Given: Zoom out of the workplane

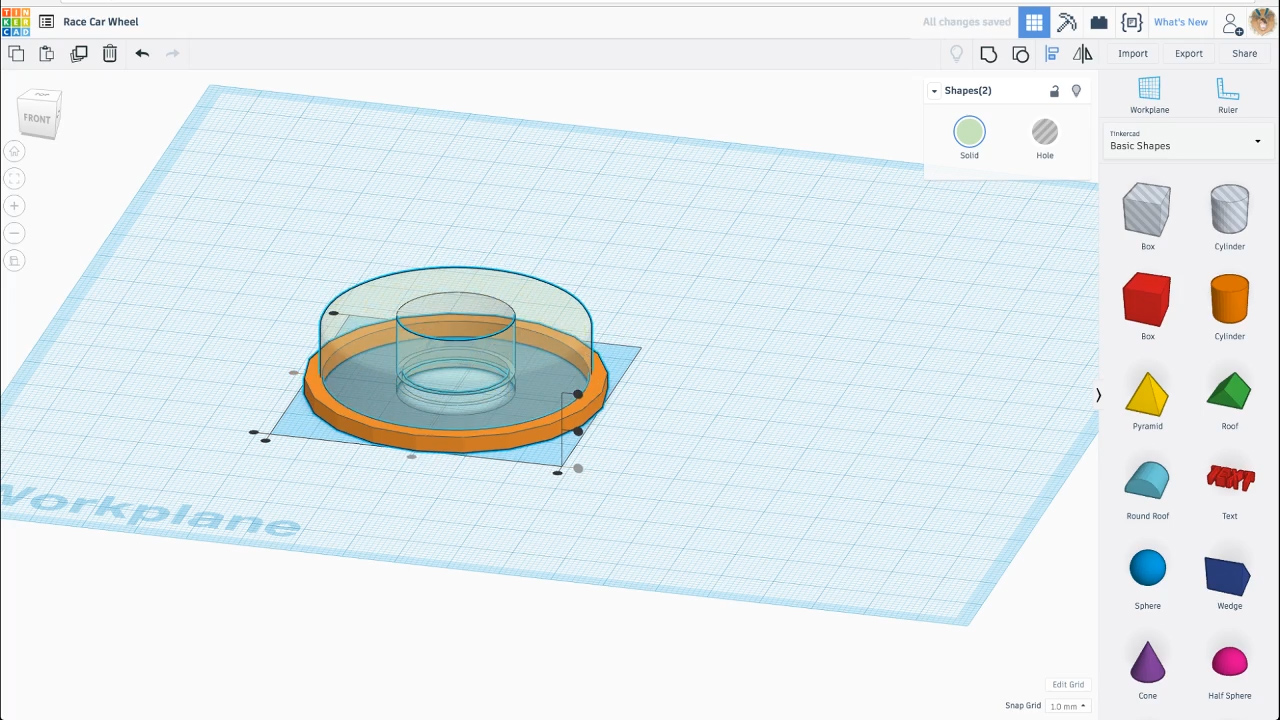Looking at the screenshot, I should 15,233.
